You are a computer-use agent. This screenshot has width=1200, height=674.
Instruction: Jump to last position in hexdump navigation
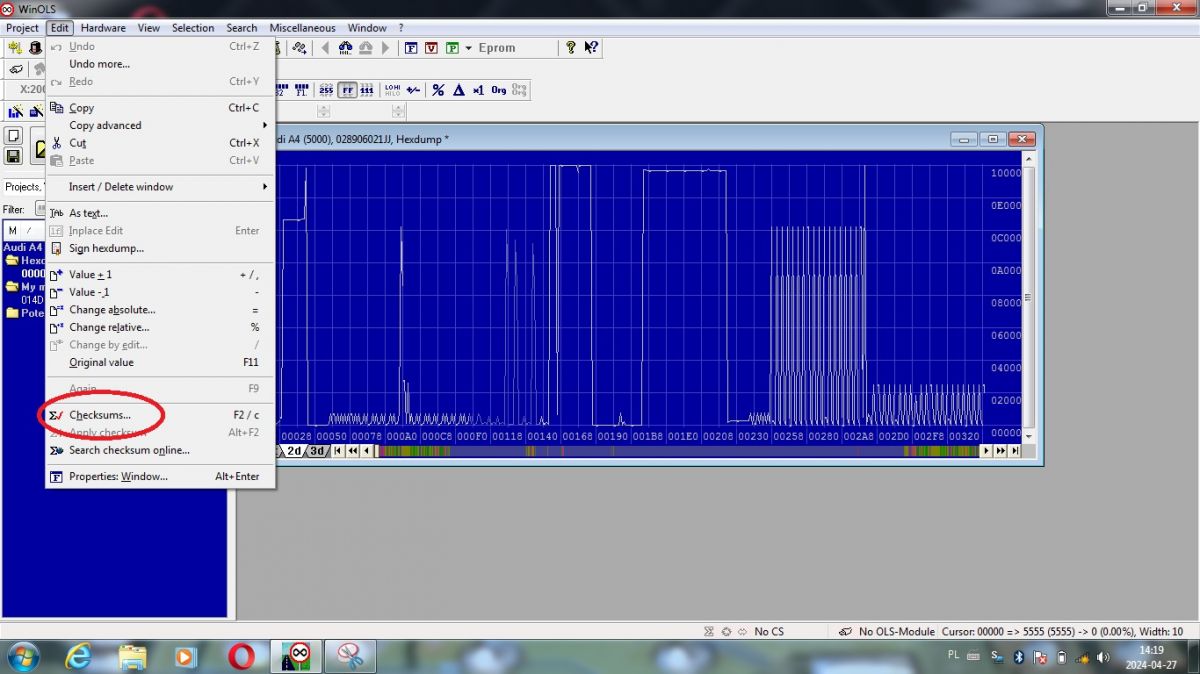point(1014,451)
